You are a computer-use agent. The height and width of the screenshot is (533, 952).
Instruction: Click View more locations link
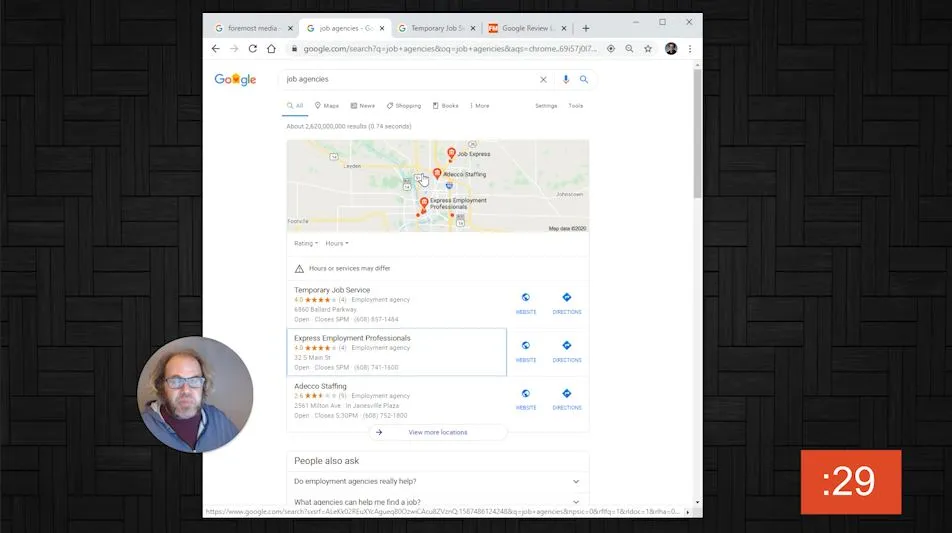point(438,432)
